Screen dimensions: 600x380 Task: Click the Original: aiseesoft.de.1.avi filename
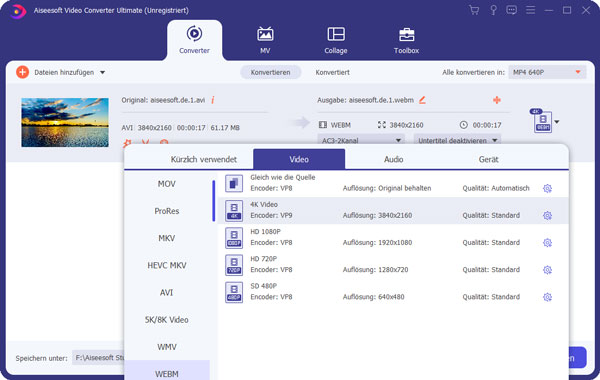point(163,100)
